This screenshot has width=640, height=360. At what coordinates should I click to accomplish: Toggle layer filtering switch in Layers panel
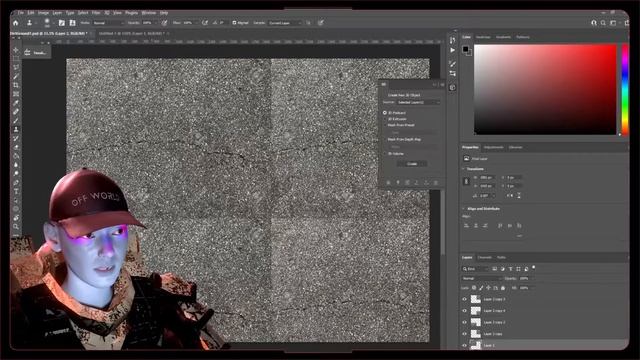pyautogui.click(x=533, y=268)
